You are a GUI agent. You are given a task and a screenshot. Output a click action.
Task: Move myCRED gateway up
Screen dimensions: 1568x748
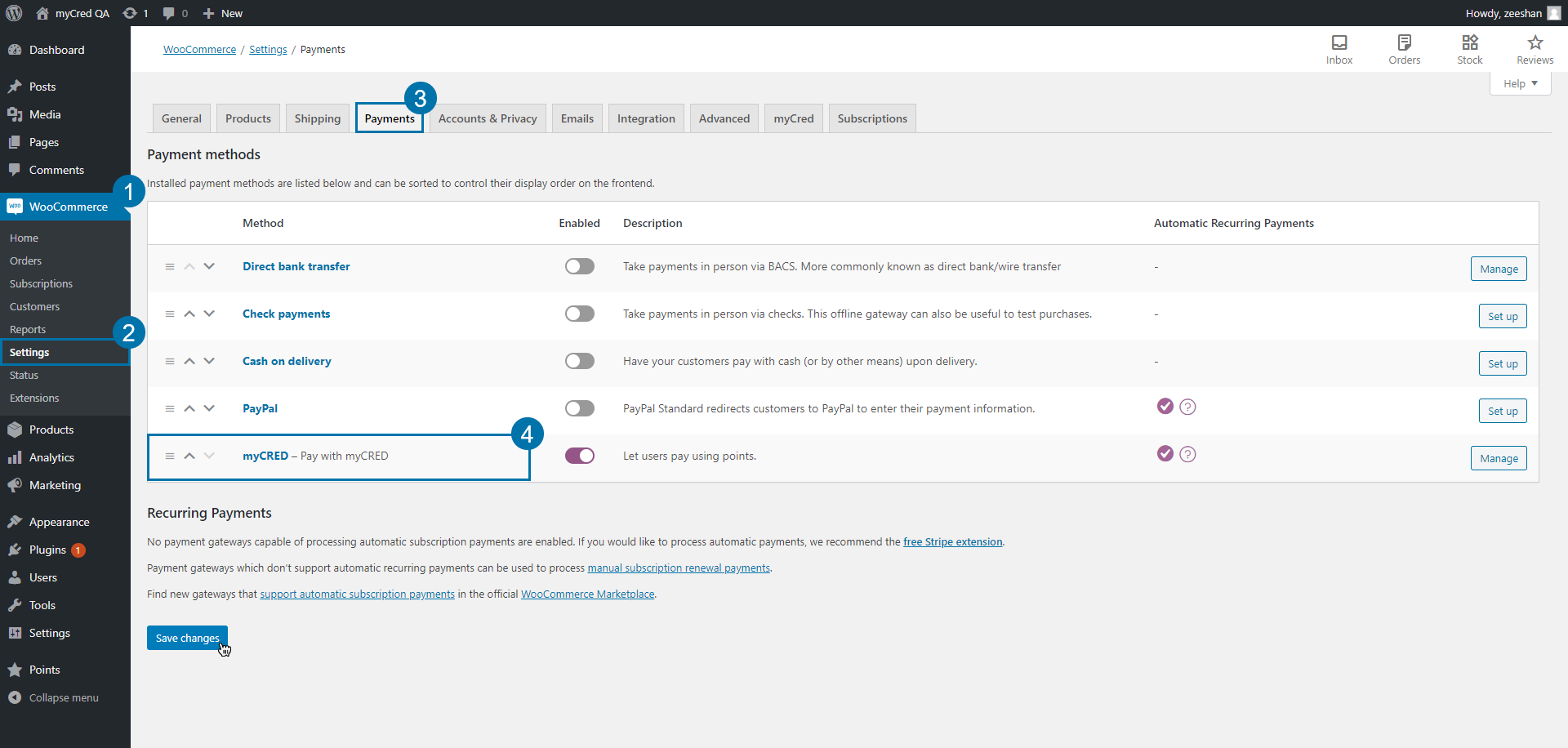(x=189, y=456)
